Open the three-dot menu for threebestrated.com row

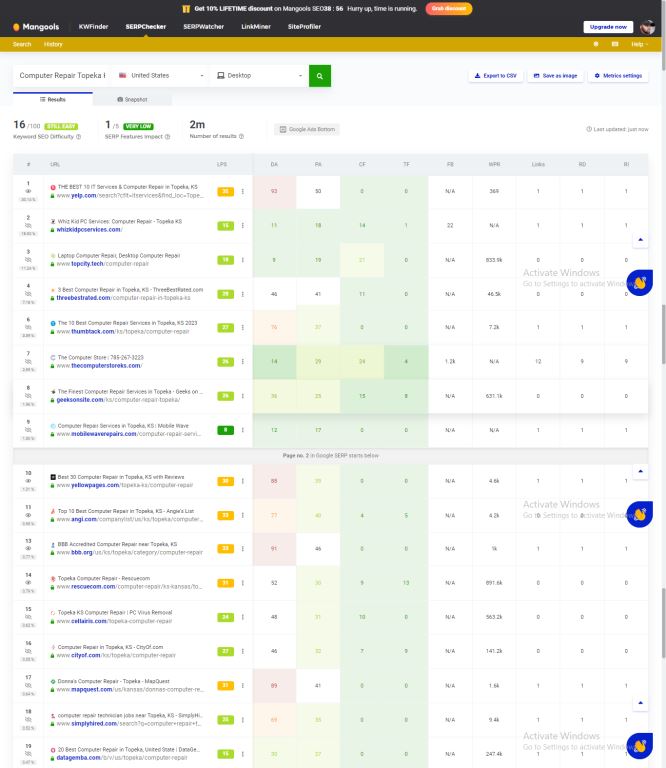(x=242, y=294)
